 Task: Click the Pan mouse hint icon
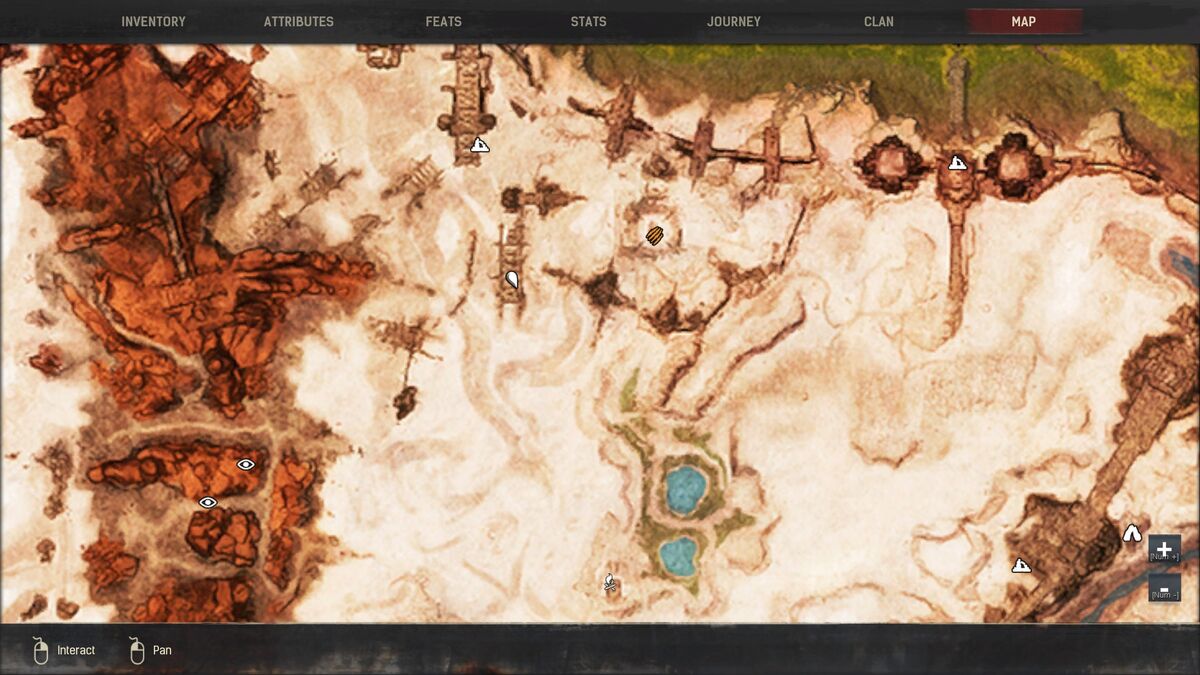(137, 651)
